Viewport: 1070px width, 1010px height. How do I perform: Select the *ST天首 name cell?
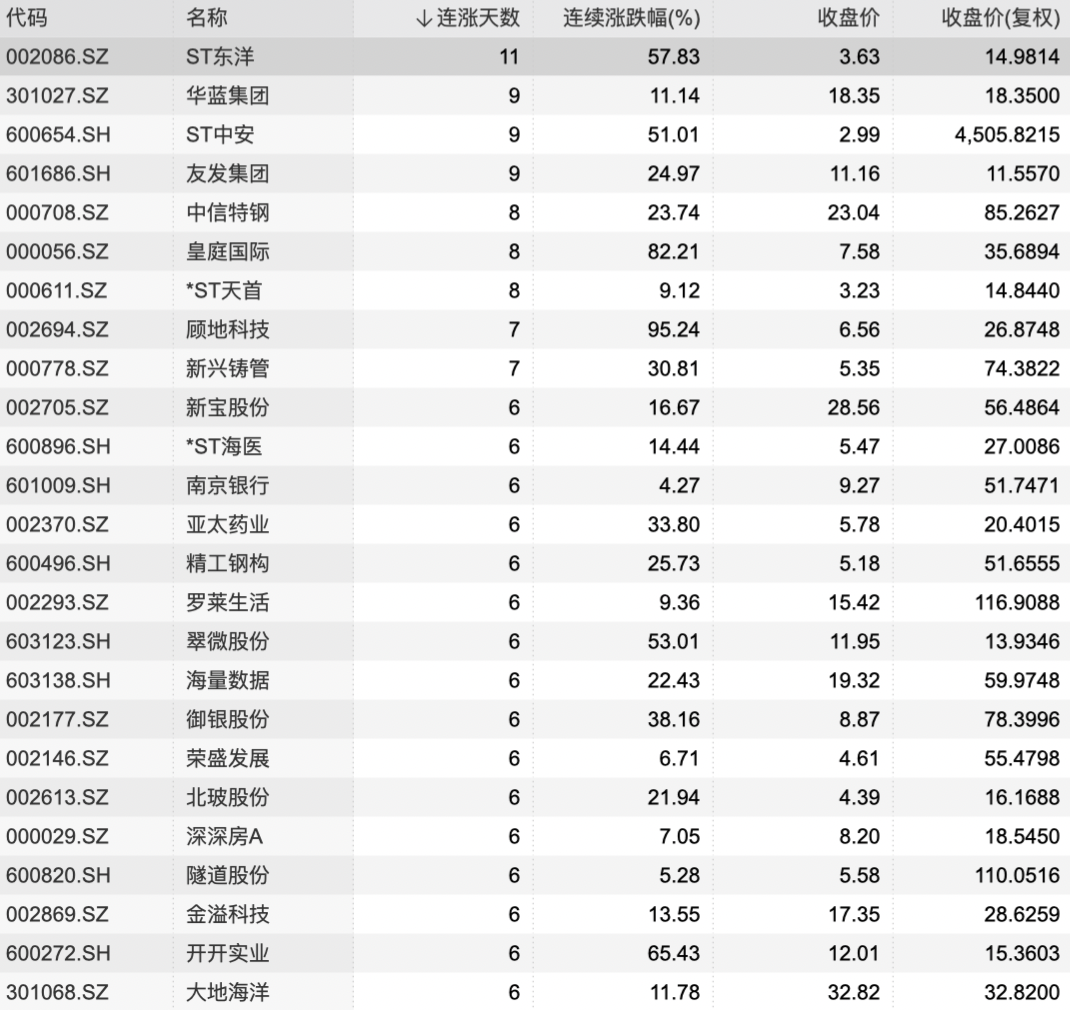[x=224, y=290]
